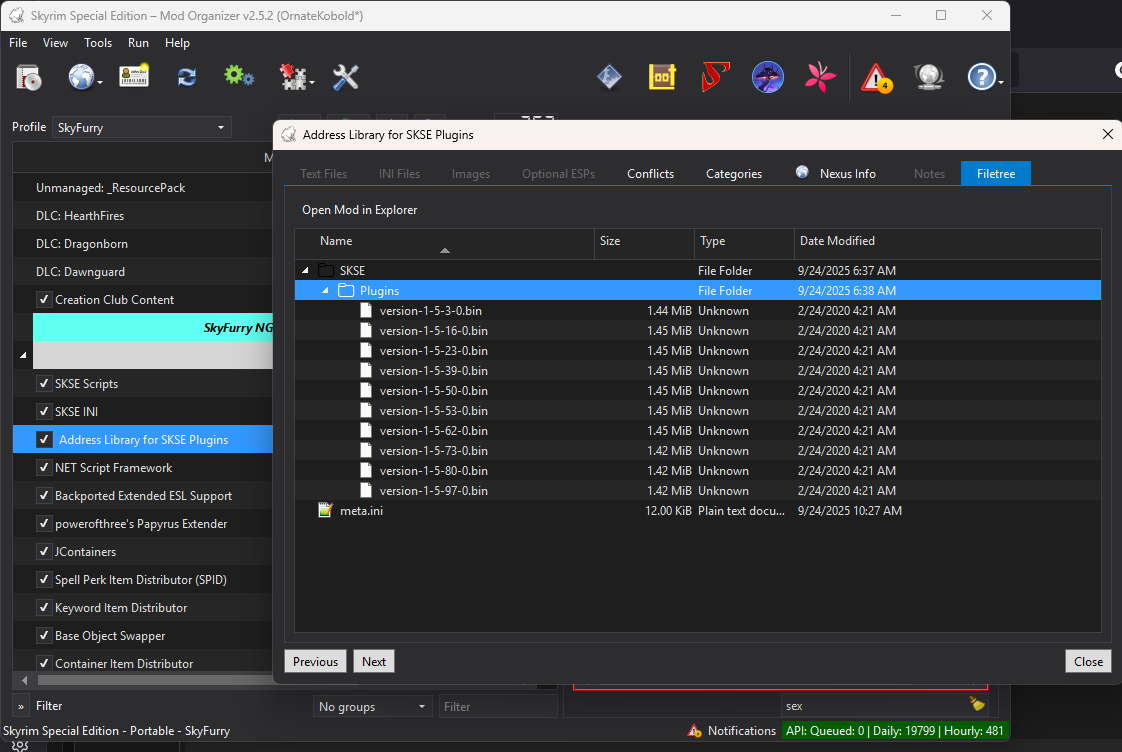This screenshot has width=1122, height=752.
Task: Open the File menu
Action: (x=18, y=43)
